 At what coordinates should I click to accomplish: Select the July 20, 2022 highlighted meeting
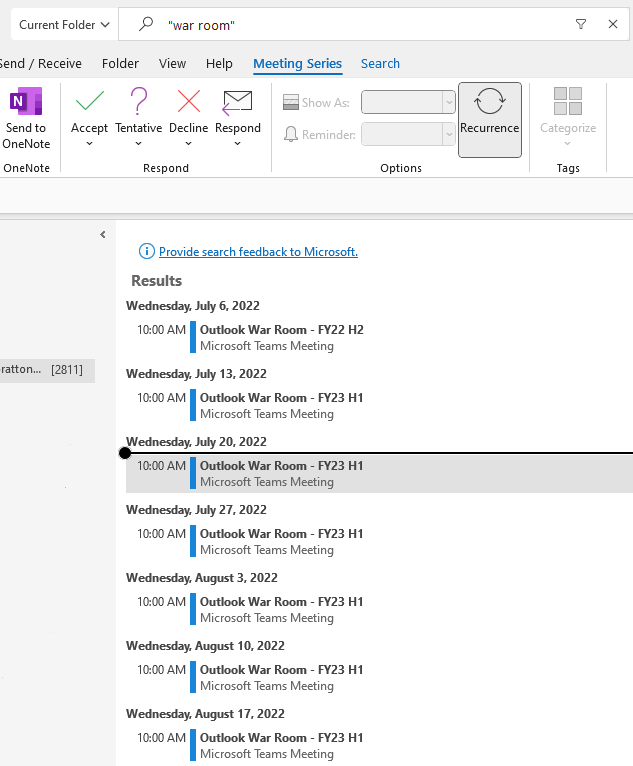click(x=379, y=473)
